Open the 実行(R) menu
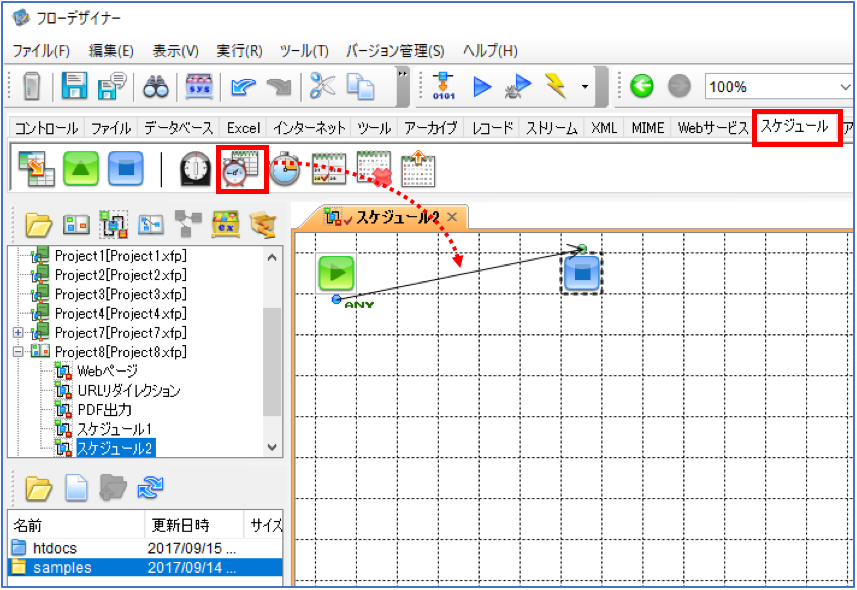The image size is (857, 590). [x=239, y=51]
